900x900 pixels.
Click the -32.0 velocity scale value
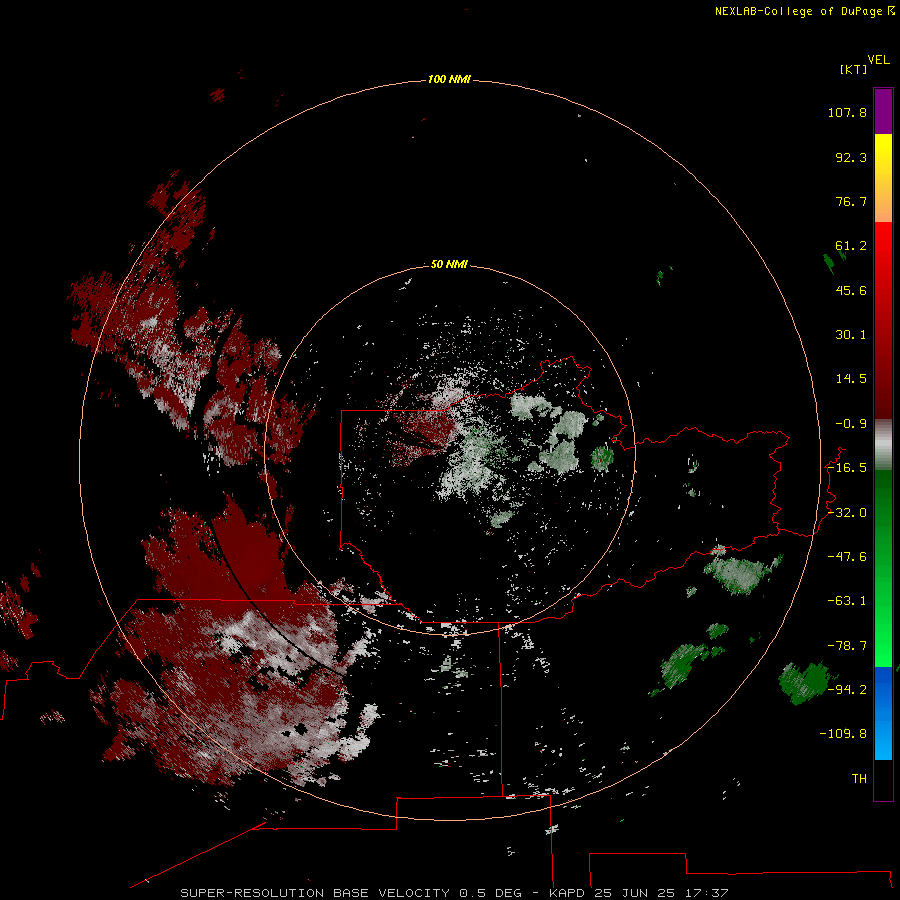click(x=847, y=513)
